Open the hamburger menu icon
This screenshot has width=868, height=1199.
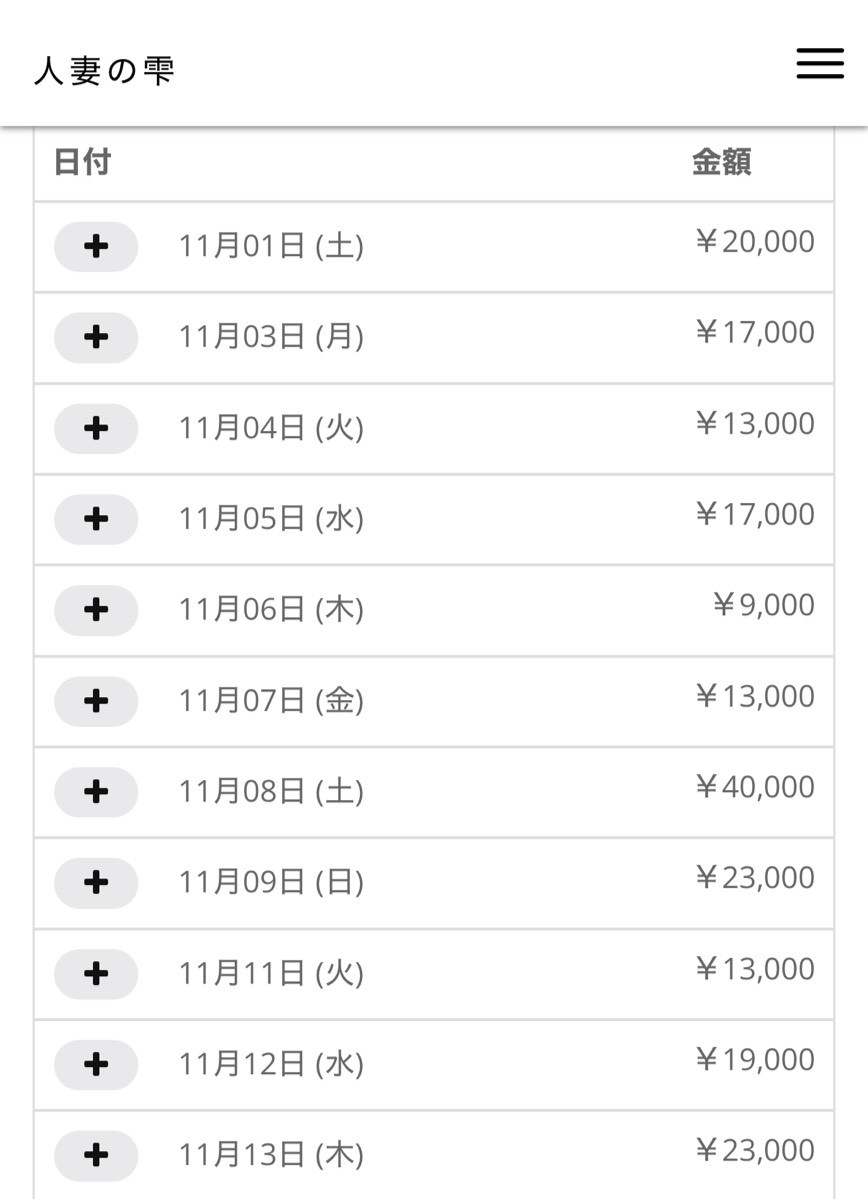[x=820, y=64]
